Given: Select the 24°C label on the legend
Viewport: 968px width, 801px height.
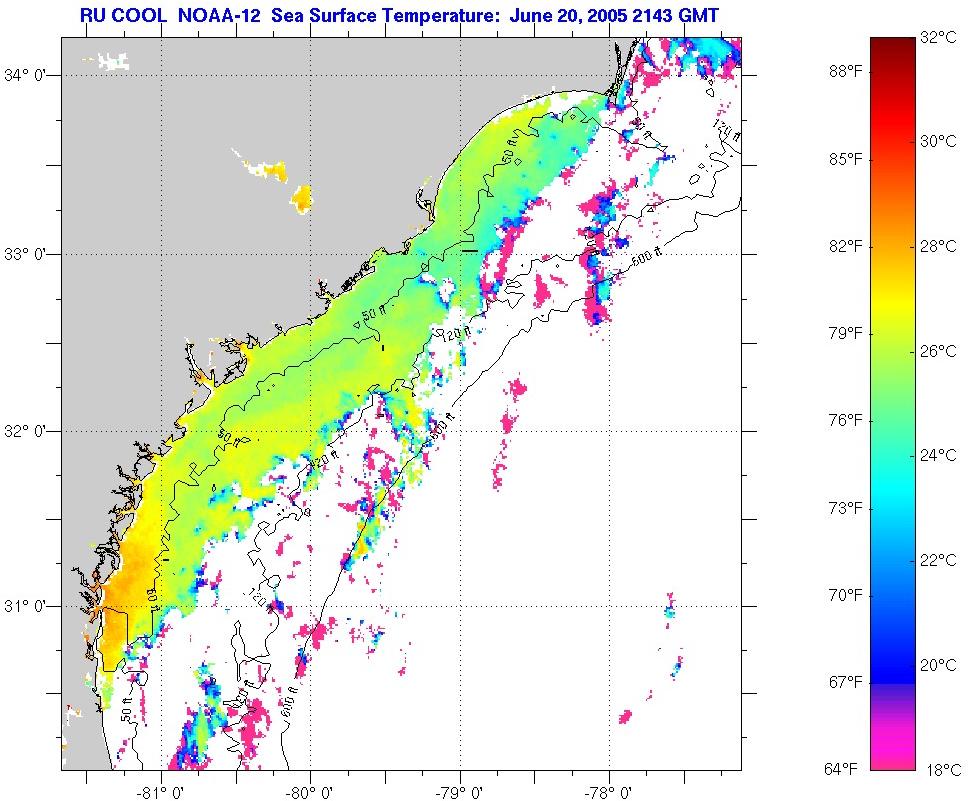Looking at the screenshot, I should point(937,455).
